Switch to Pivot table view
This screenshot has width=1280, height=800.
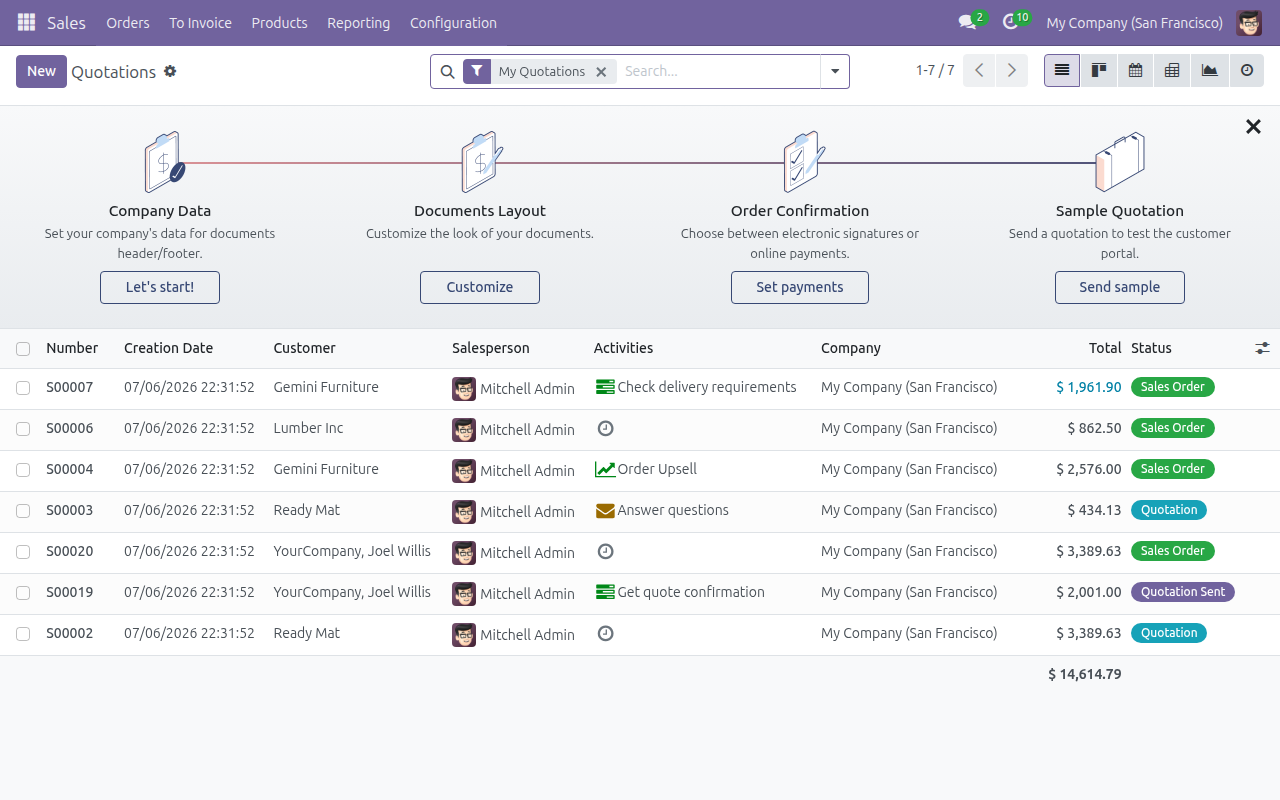click(x=1173, y=71)
